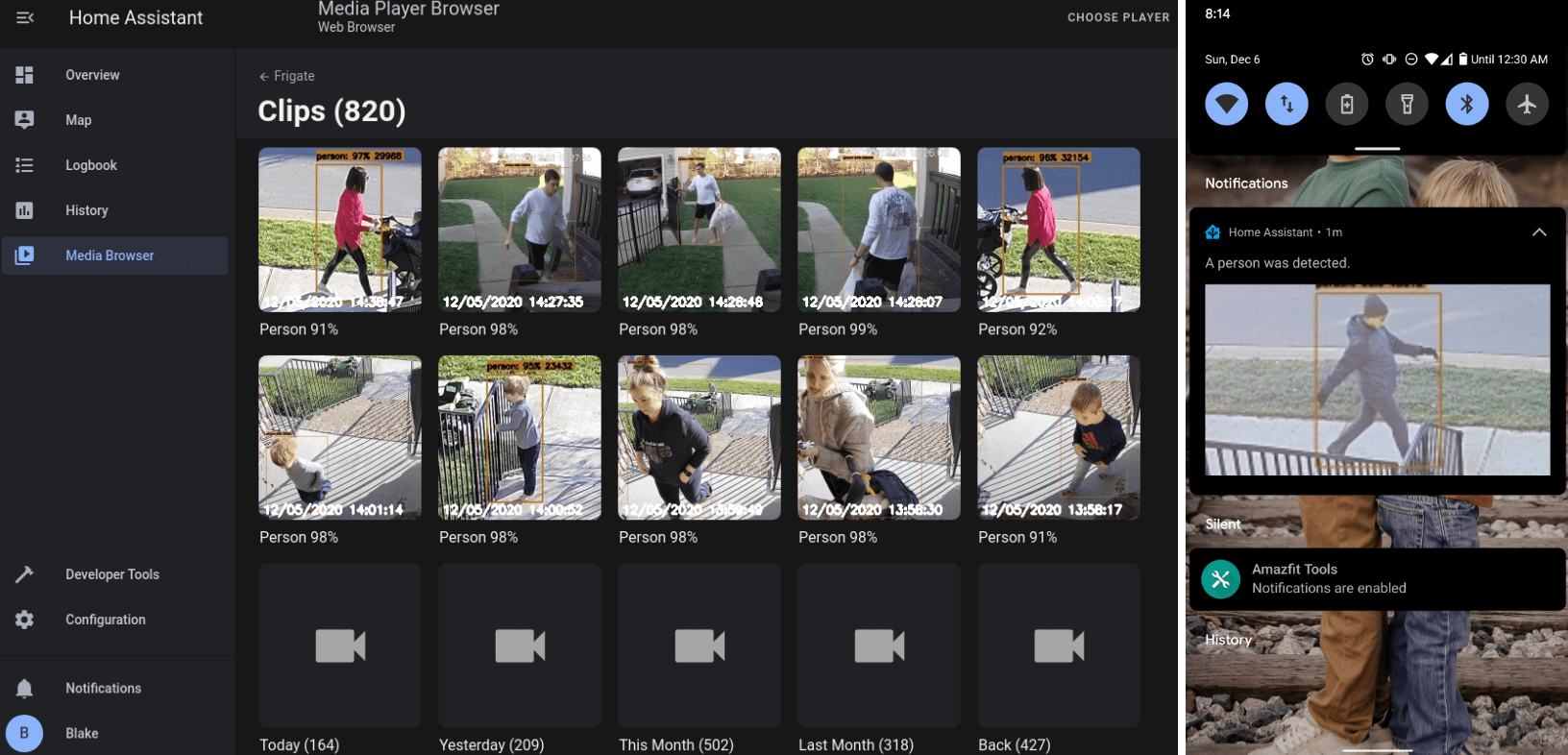
Task: Collapse the Home Assistant sidebar menu icon
Action: 25,17
